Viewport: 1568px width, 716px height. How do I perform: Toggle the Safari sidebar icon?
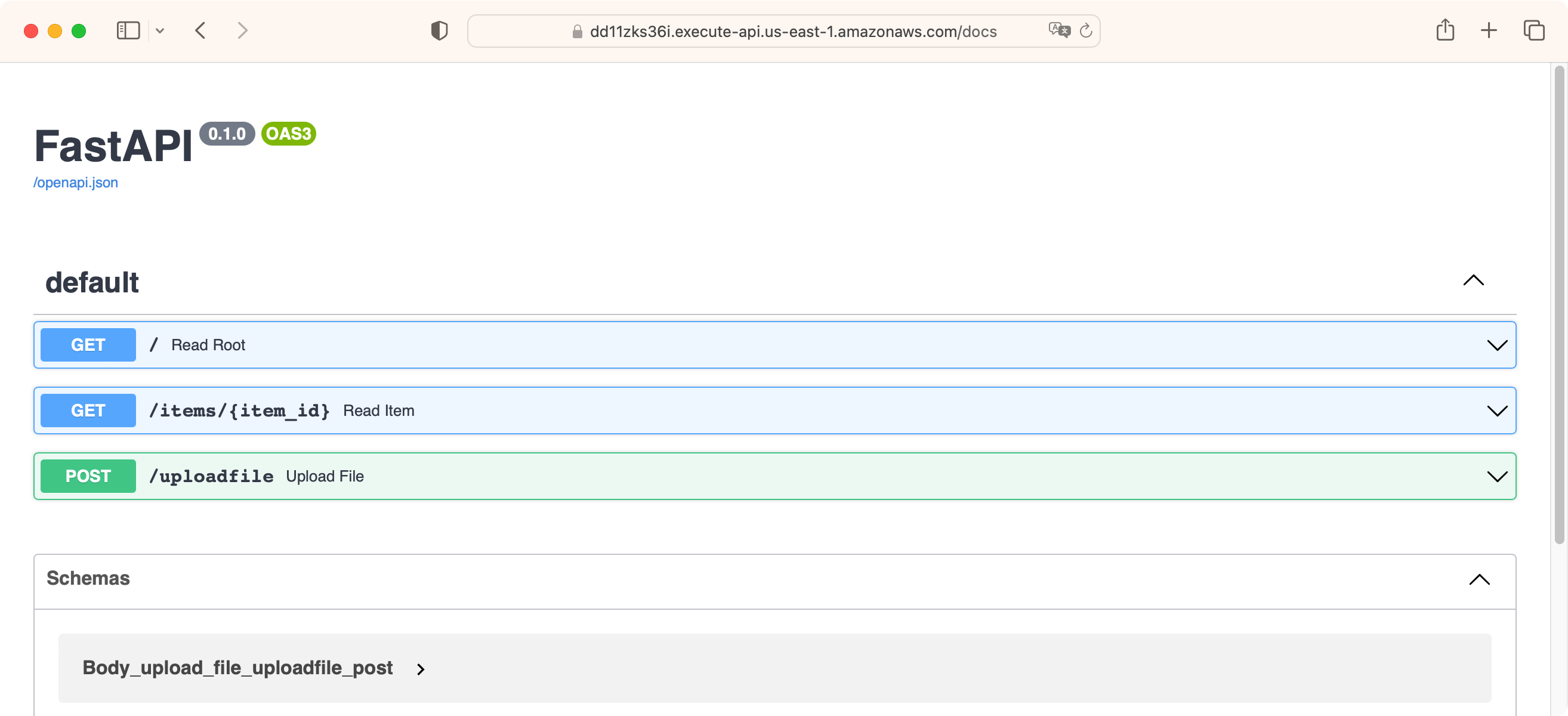(128, 30)
